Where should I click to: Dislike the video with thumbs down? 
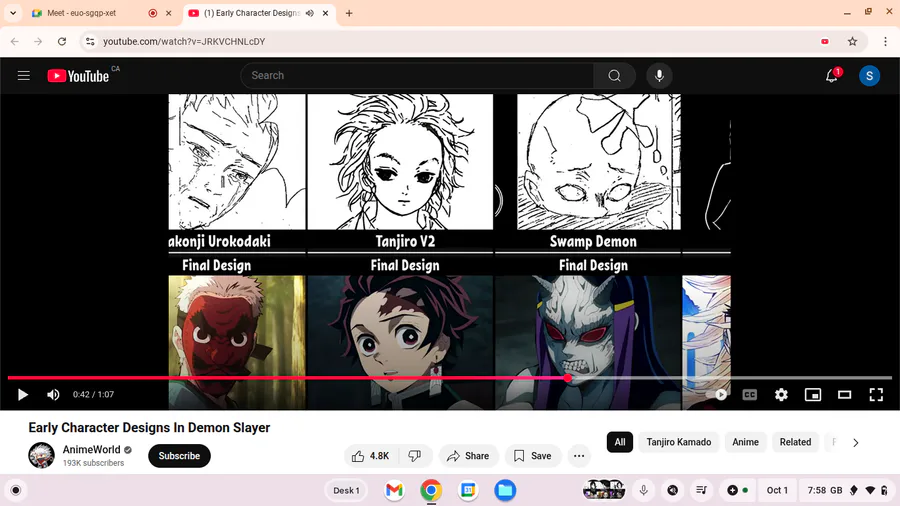414,456
